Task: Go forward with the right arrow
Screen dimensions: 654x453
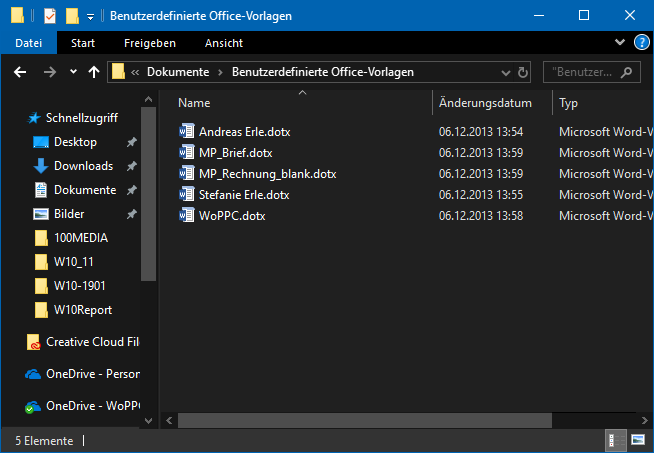Action: 50,72
